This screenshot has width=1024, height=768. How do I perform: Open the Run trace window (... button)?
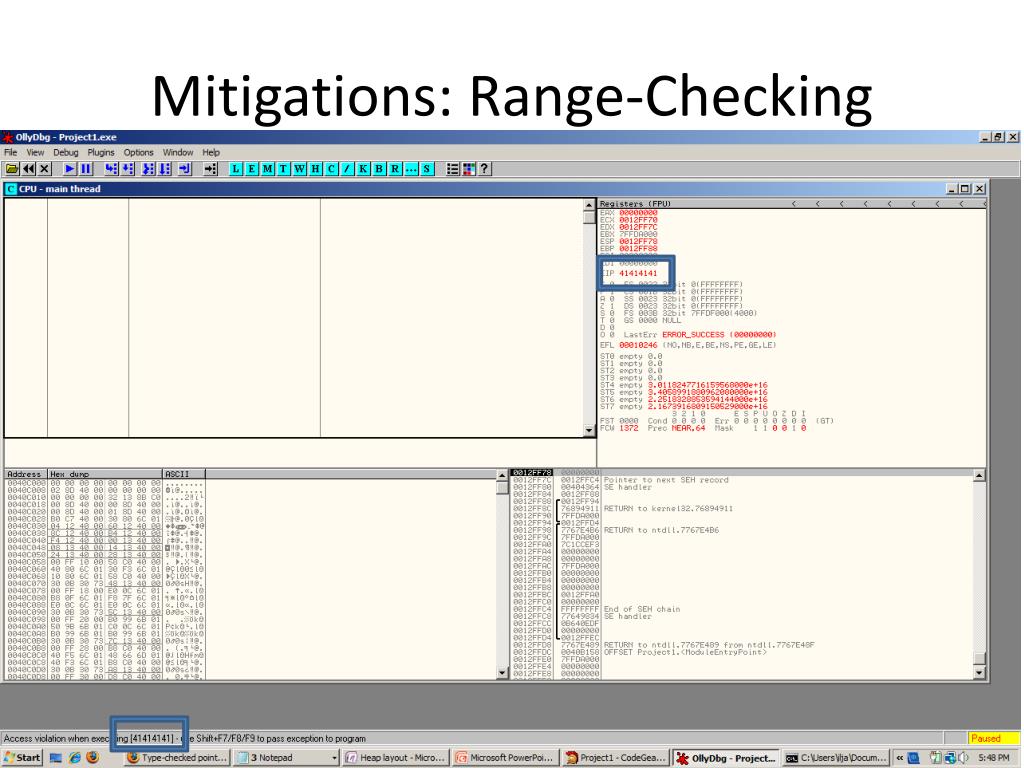point(411,168)
